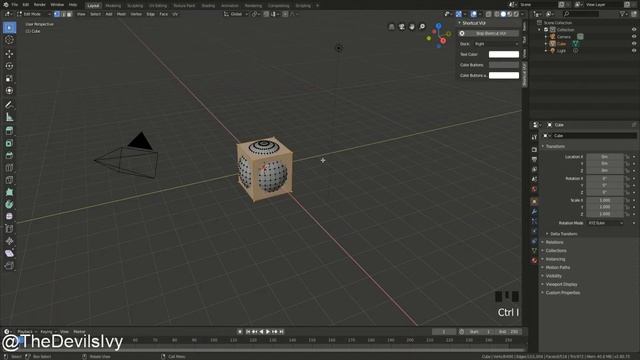Hide the Collection in the outliner

pos(634,30)
